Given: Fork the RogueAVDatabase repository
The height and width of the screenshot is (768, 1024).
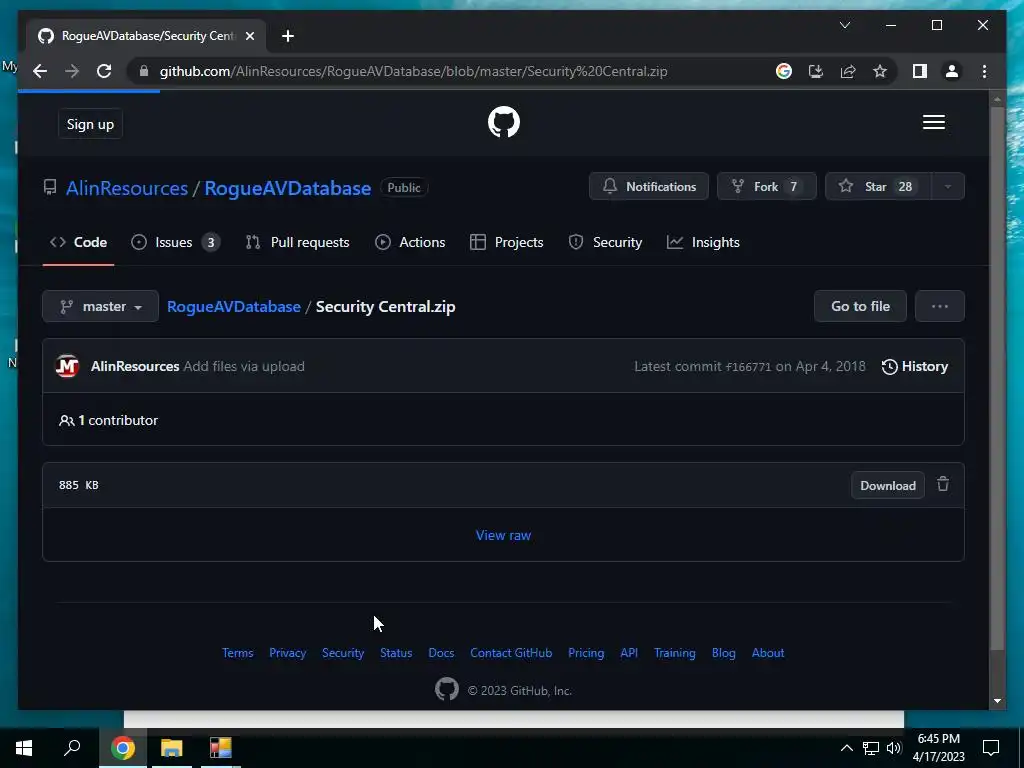Looking at the screenshot, I should (x=766, y=186).
